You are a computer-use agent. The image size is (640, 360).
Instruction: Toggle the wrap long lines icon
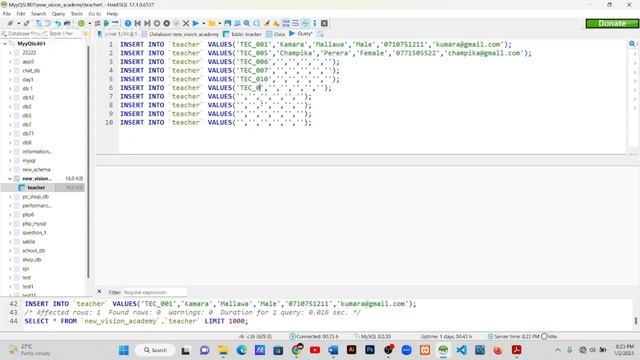[295, 23]
